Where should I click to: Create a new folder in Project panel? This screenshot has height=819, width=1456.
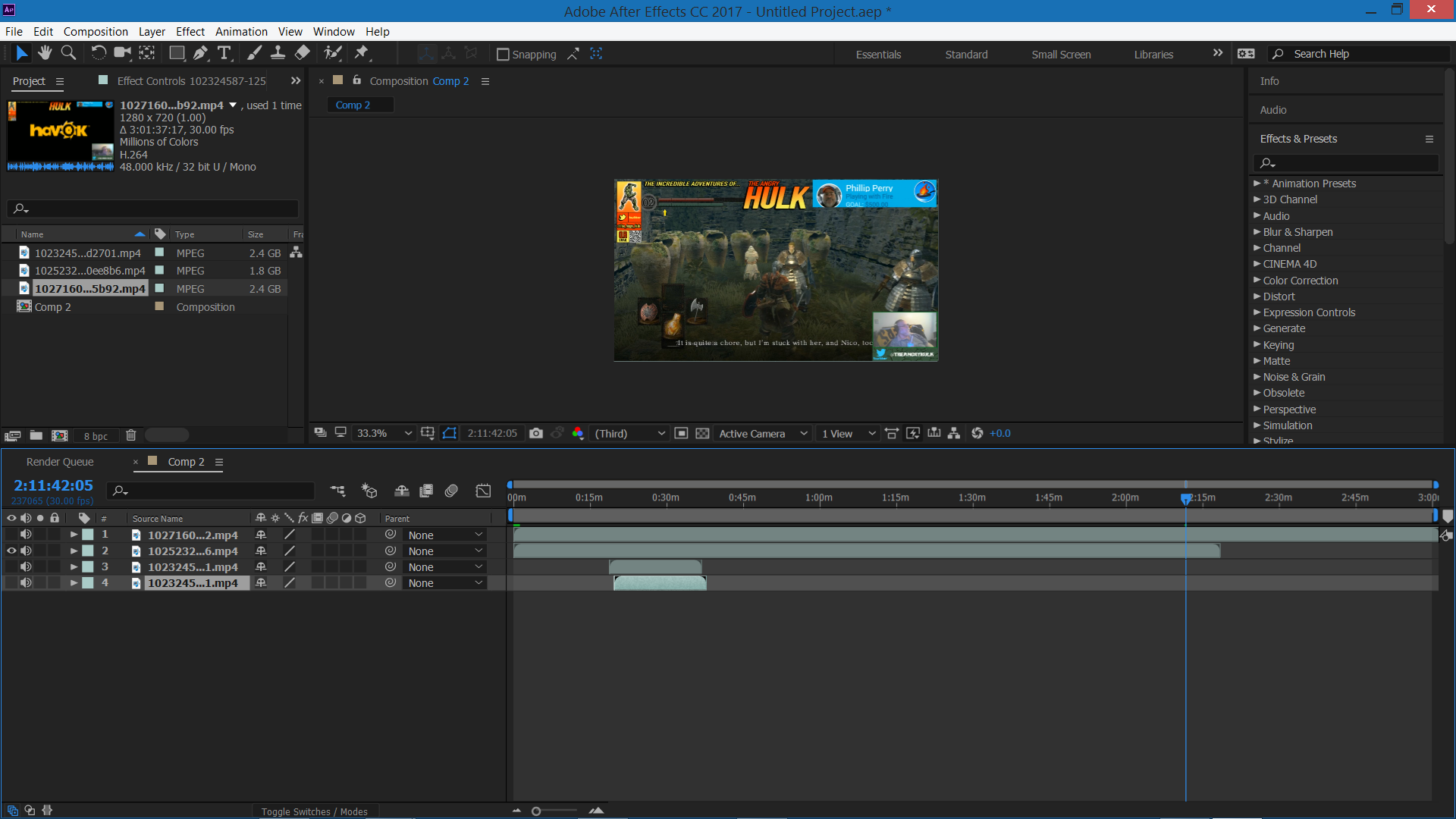pos(36,435)
